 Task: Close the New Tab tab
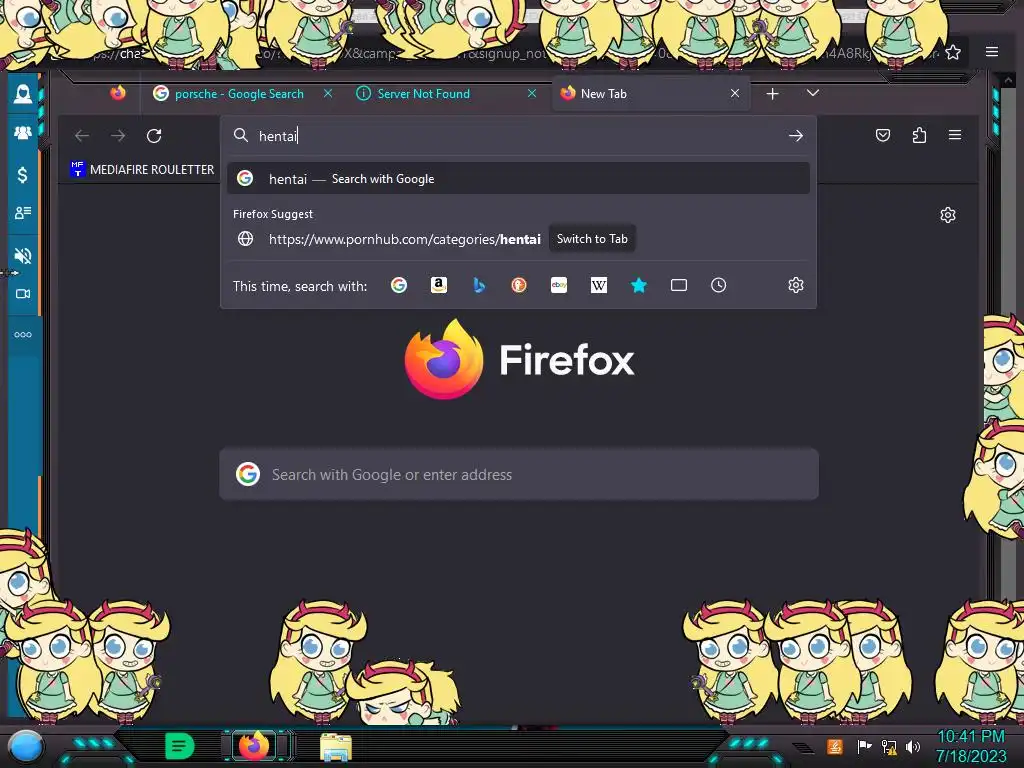pos(735,94)
